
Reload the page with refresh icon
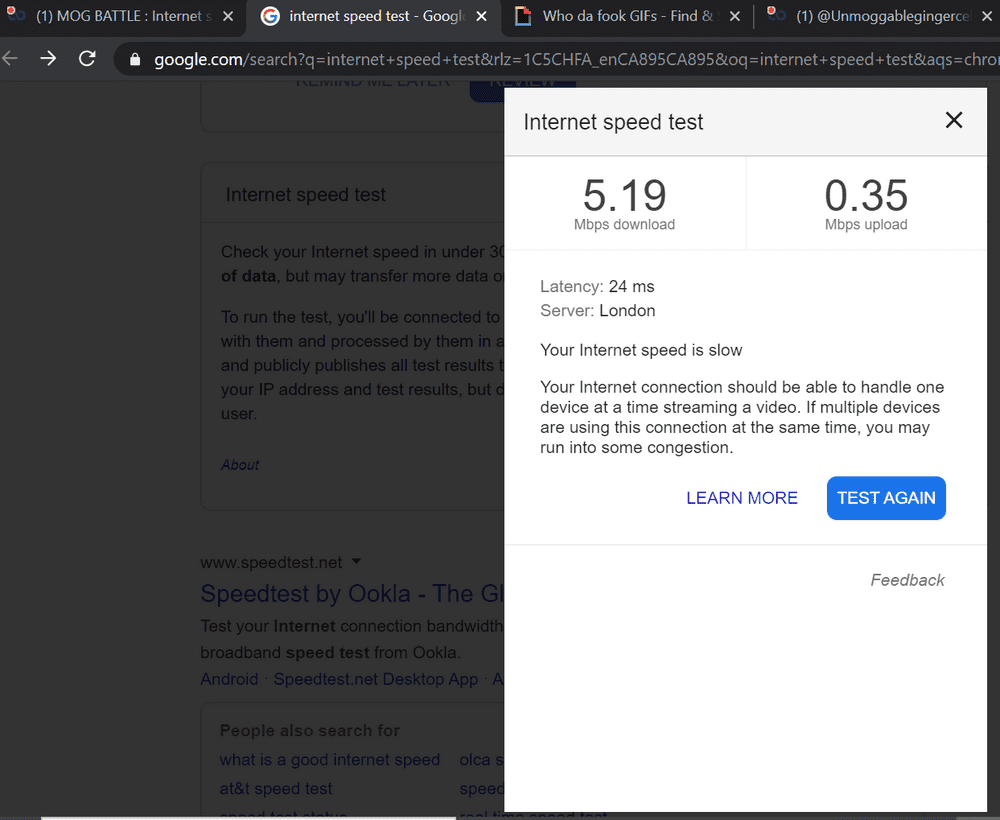[87, 59]
